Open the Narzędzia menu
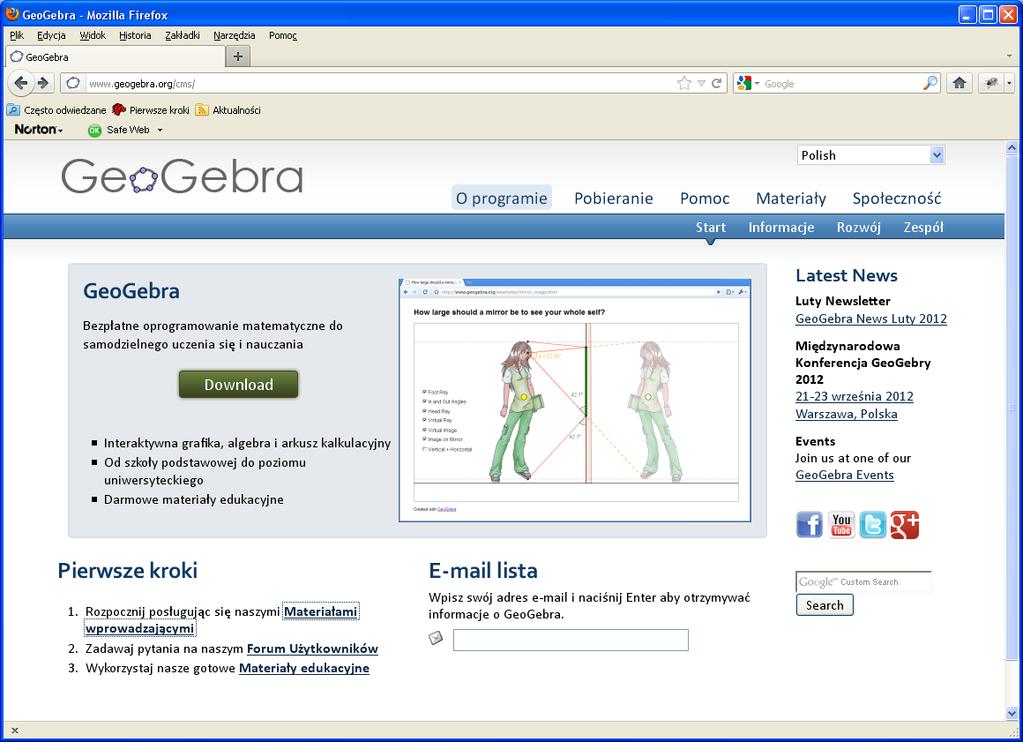Viewport: 1023px width, 742px height. (234, 35)
